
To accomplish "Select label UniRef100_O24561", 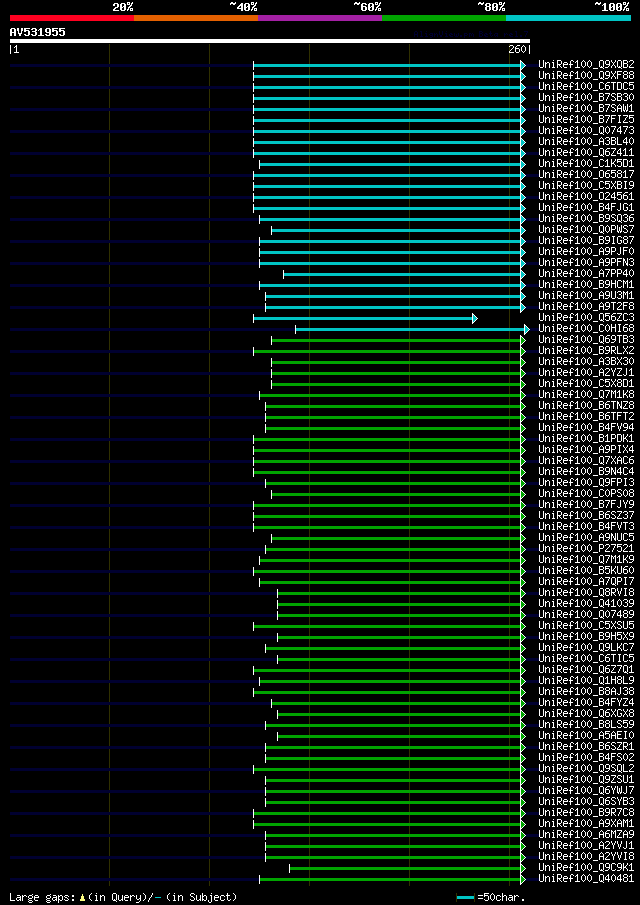I will point(586,197).
